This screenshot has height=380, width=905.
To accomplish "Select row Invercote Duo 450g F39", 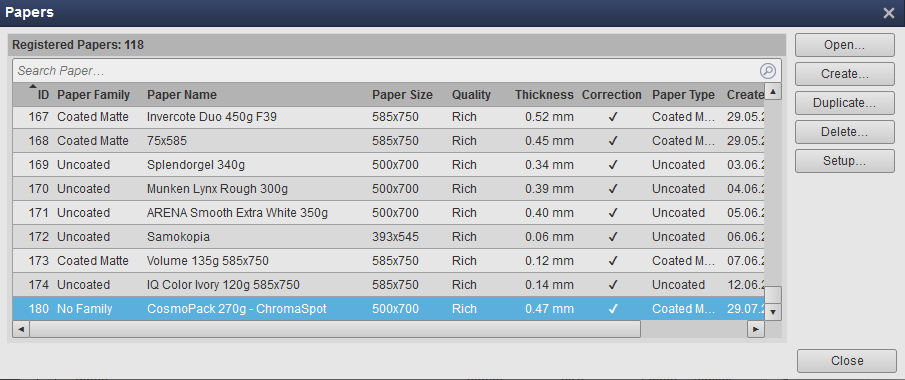I will click(x=388, y=117).
